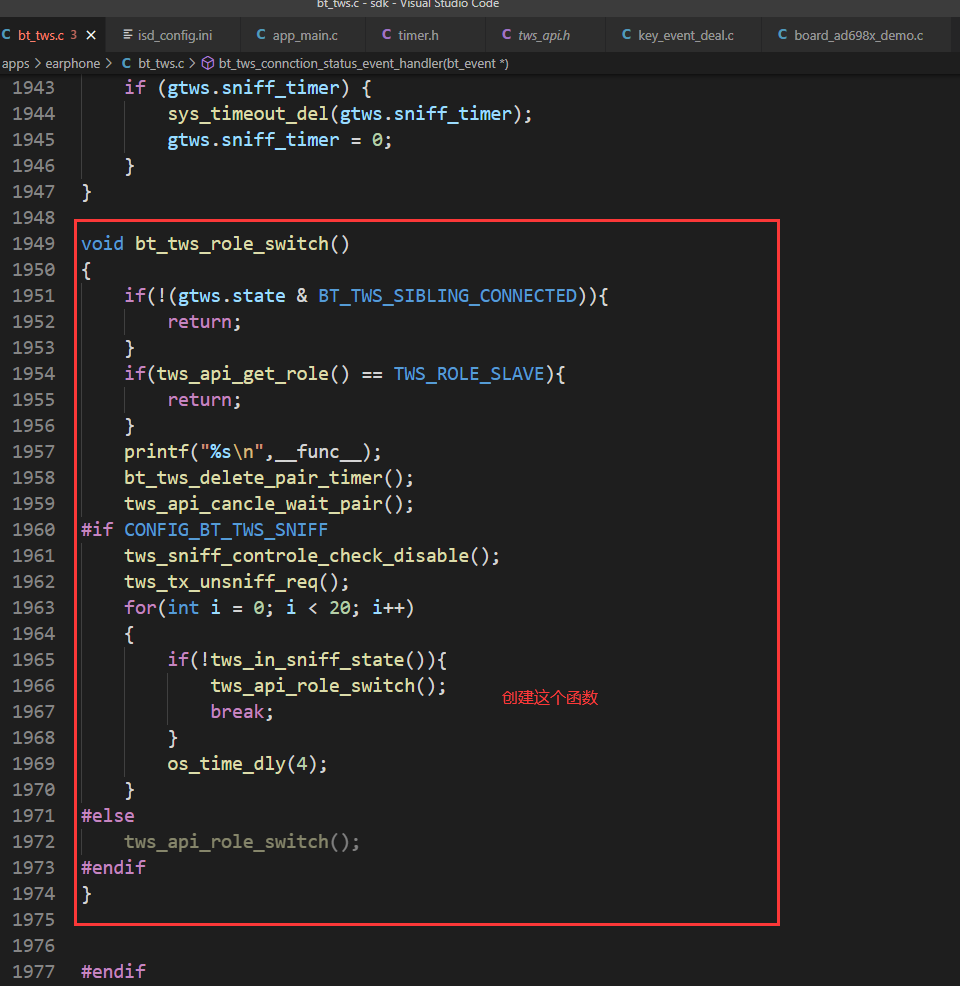
Task: Click the TWS_ROLE_SLAVE constant
Action: tap(469, 374)
